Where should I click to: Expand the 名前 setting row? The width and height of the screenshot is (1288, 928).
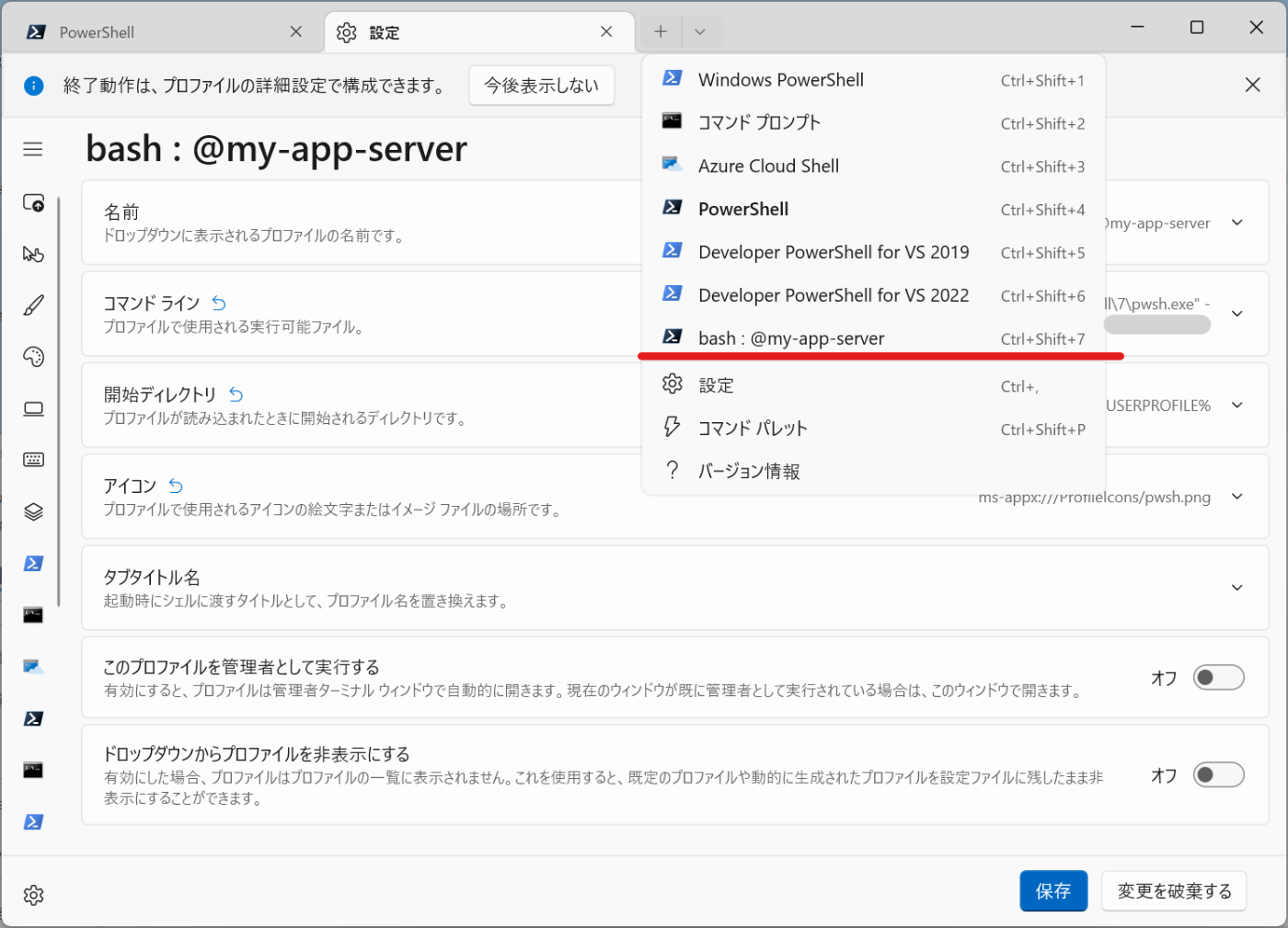(x=1237, y=223)
